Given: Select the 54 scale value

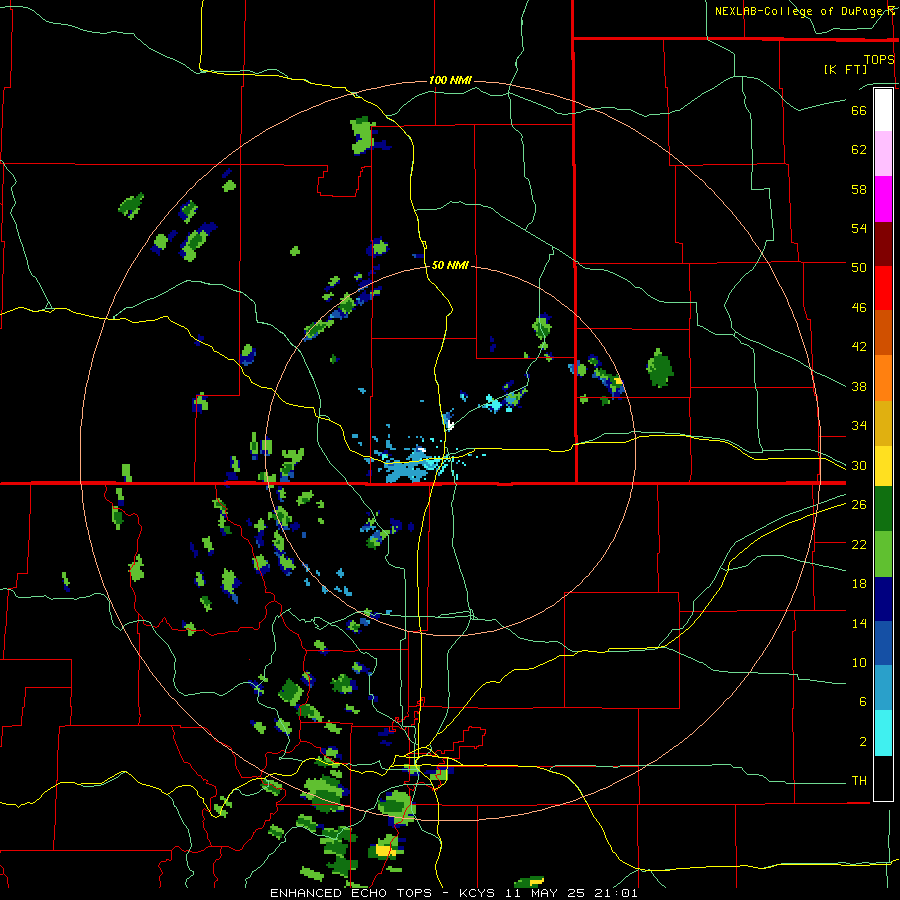Looking at the screenshot, I should click(859, 228).
